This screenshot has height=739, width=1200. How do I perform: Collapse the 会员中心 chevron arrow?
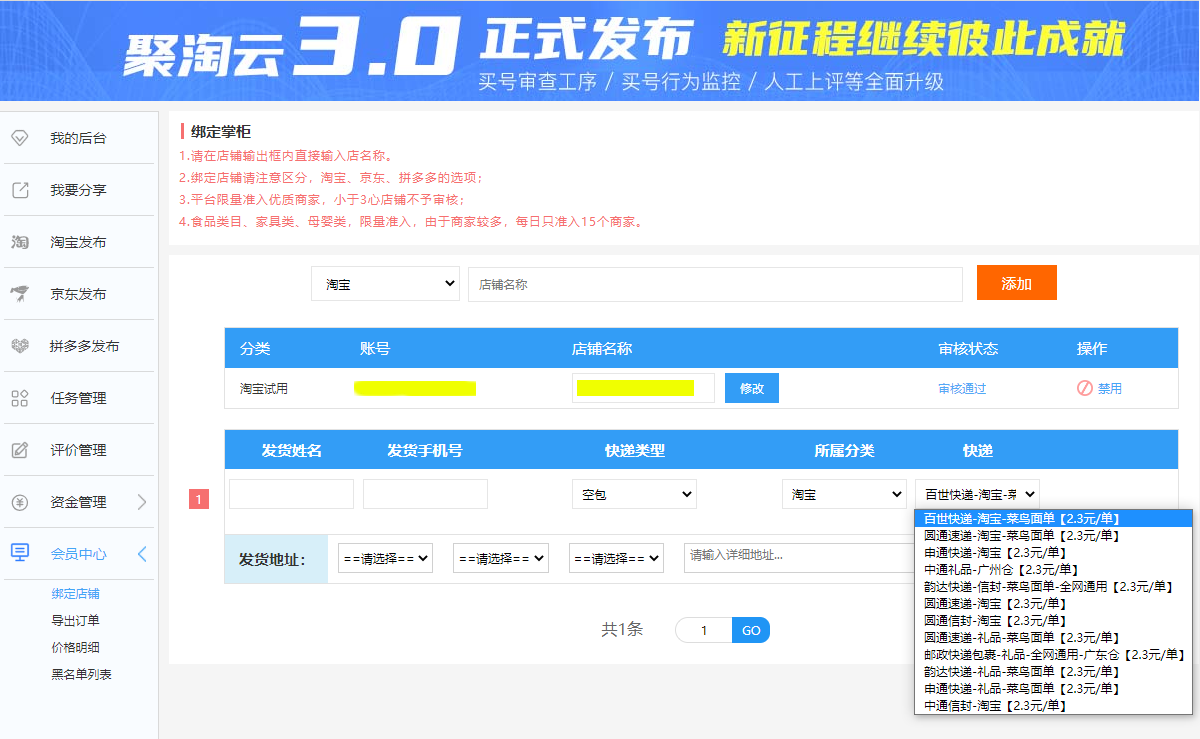point(142,554)
